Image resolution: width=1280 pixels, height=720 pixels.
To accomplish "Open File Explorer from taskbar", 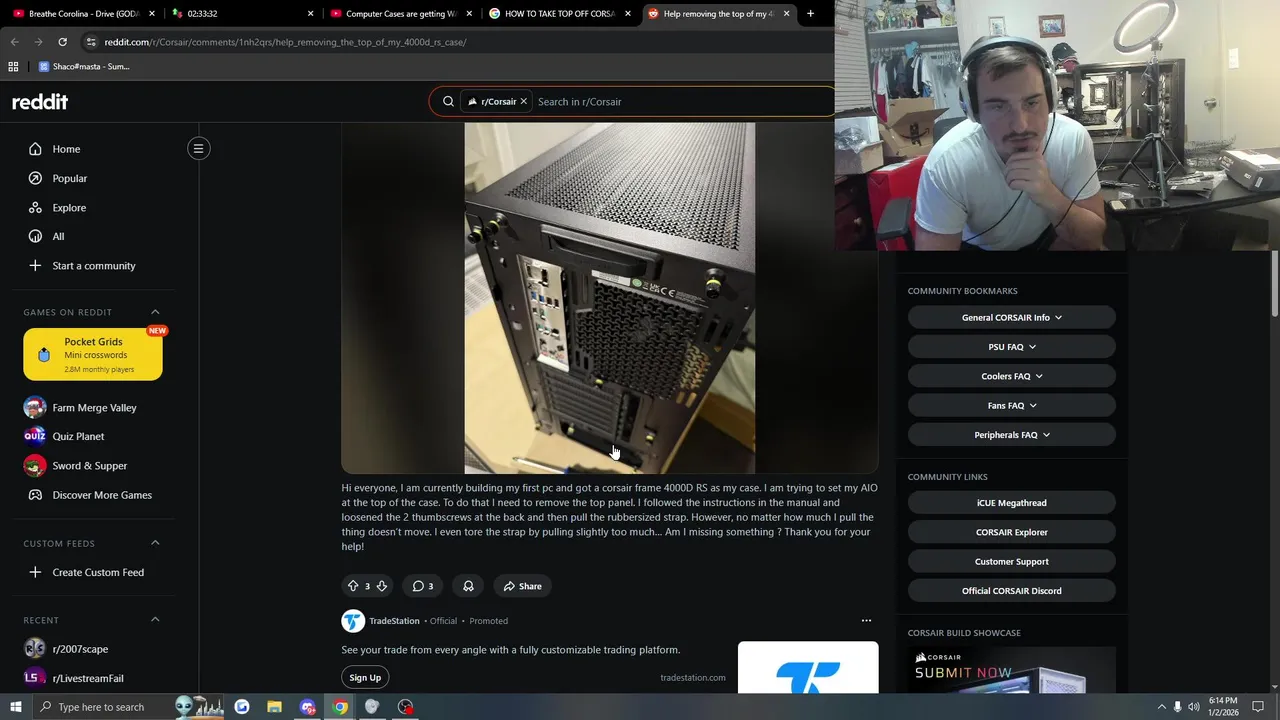I will coord(274,707).
